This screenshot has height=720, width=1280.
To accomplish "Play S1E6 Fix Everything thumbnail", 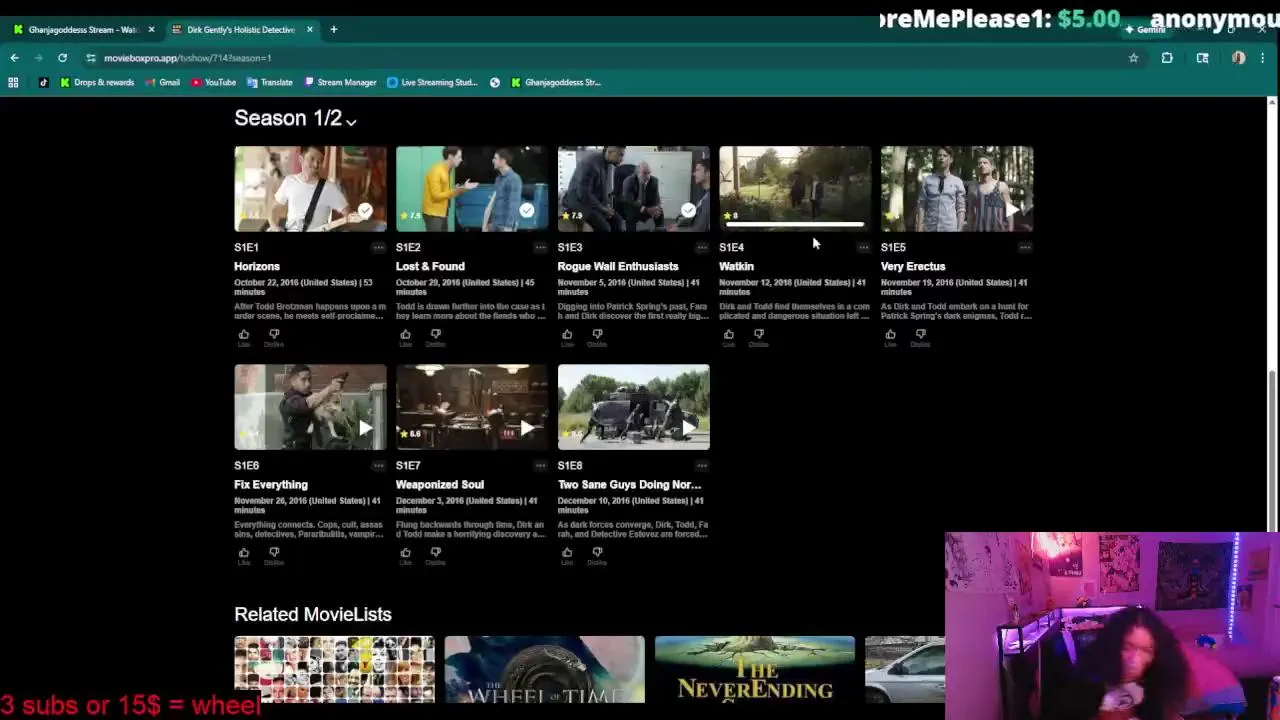I will [x=310, y=407].
